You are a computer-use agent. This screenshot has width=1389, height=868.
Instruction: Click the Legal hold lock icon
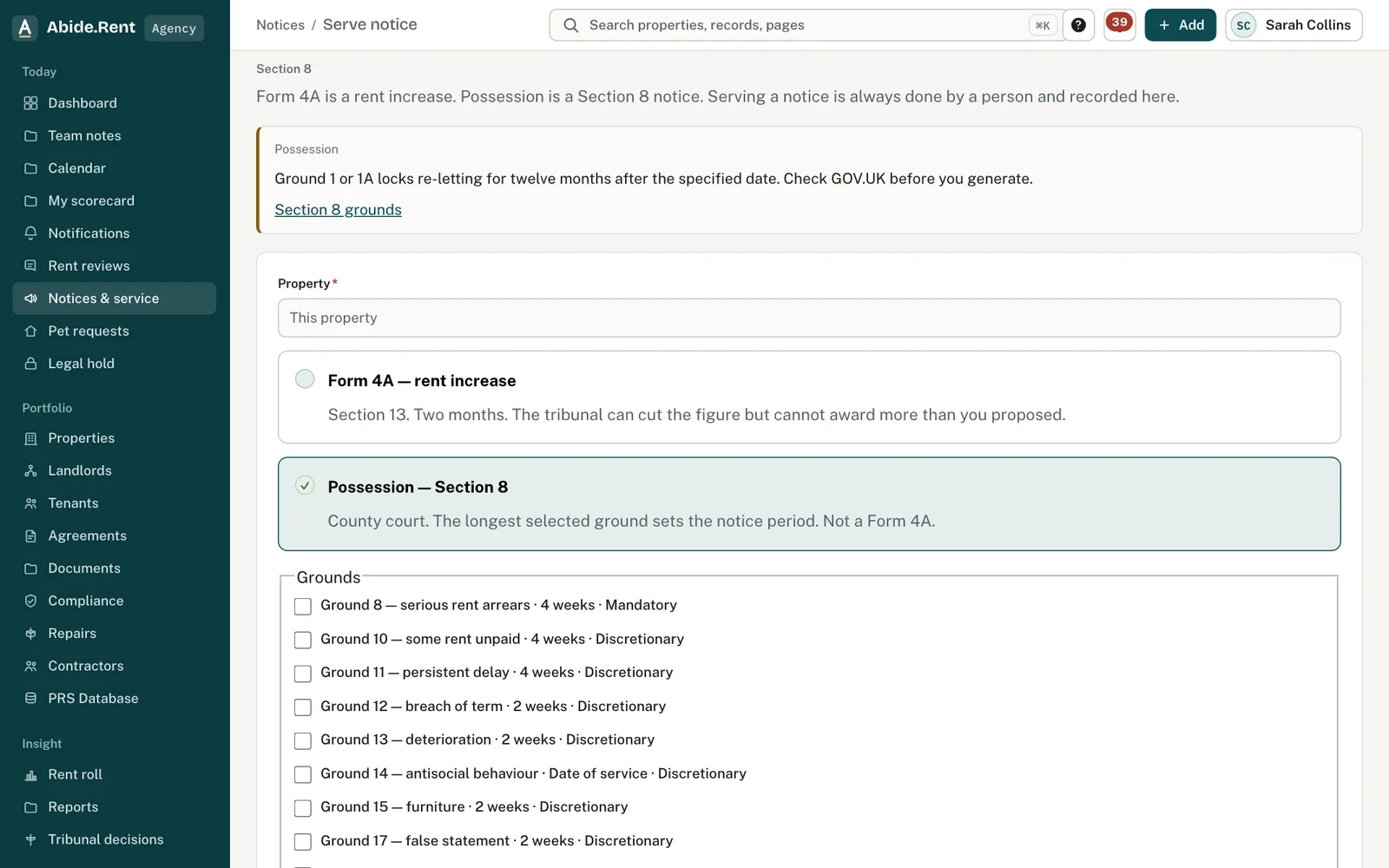[30, 364]
